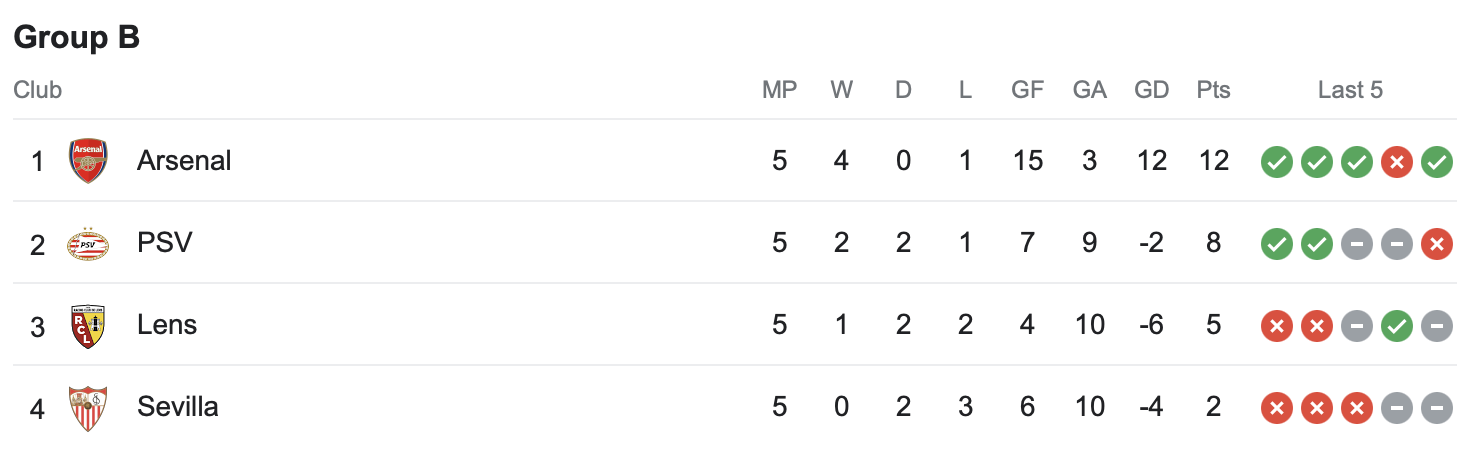The width and height of the screenshot is (1478, 474).
Task: Click the Last 5 column header
Action: tap(1350, 90)
